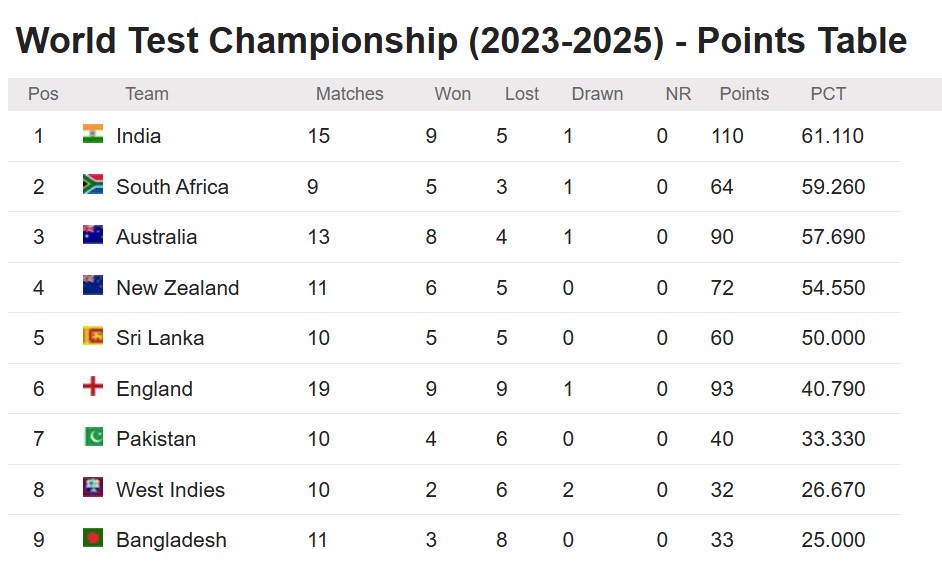Click England's 40.790 PCT value
This screenshot has width=942, height=574.
tap(833, 389)
